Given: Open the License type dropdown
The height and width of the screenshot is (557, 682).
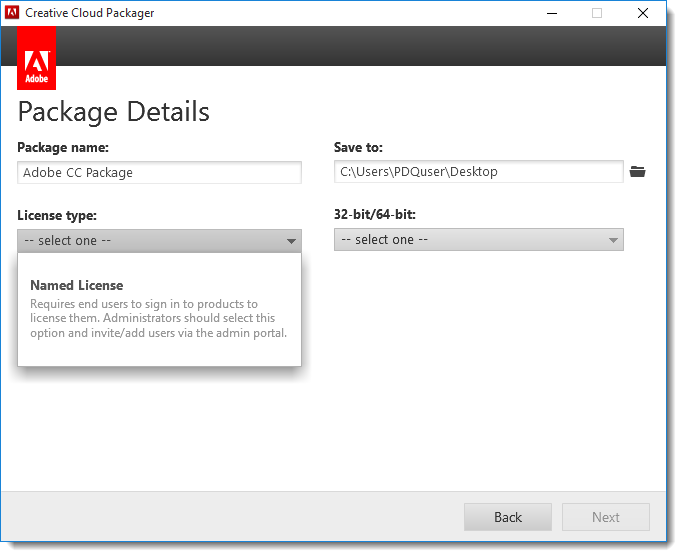Looking at the screenshot, I should pyautogui.click(x=159, y=241).
